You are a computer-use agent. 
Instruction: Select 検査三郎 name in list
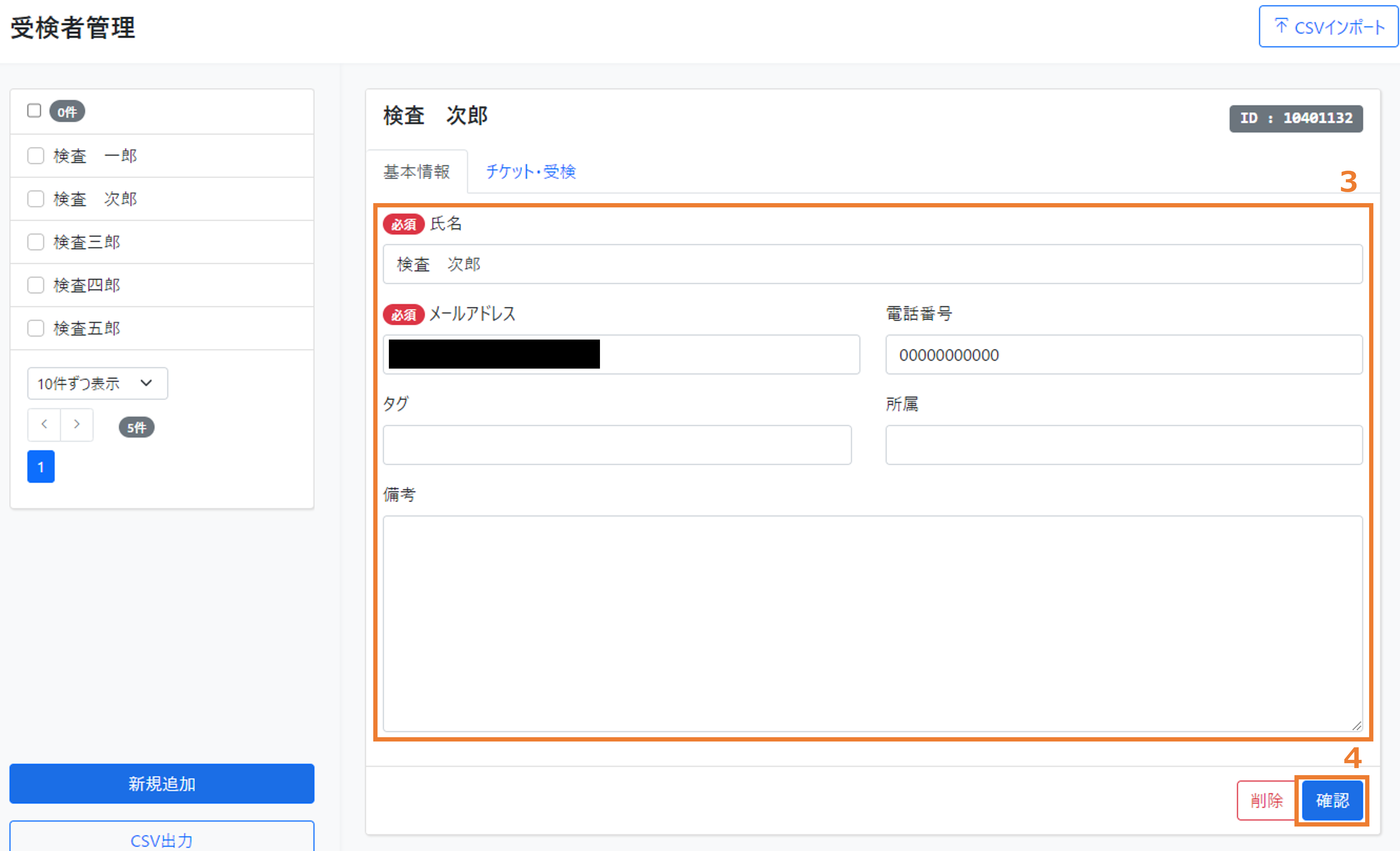tap(87, 242)
